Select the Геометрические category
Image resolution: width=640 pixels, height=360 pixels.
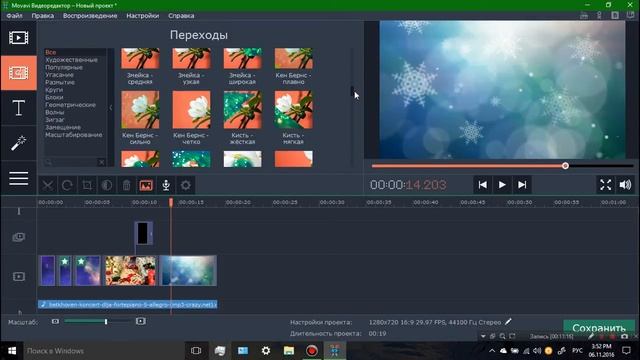coord(70,104)
